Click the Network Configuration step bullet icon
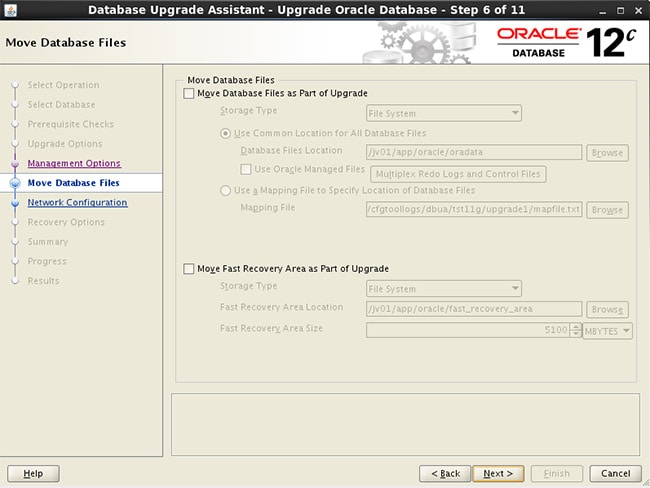The height and width of the screenshot is (488, 650). (15, 203)
